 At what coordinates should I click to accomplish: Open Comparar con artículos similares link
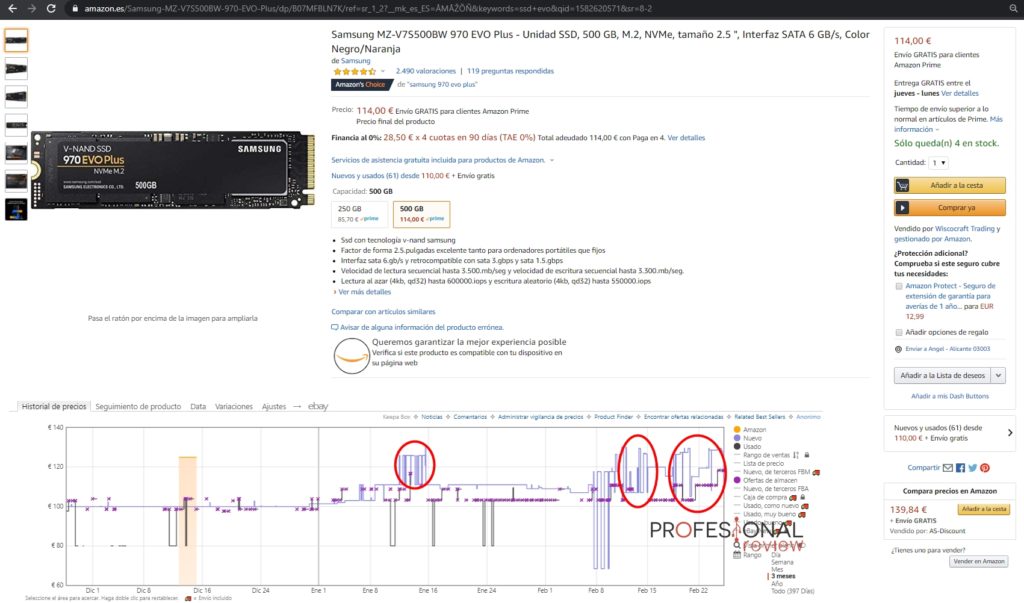pyautogui.click(x=383, y=312)
